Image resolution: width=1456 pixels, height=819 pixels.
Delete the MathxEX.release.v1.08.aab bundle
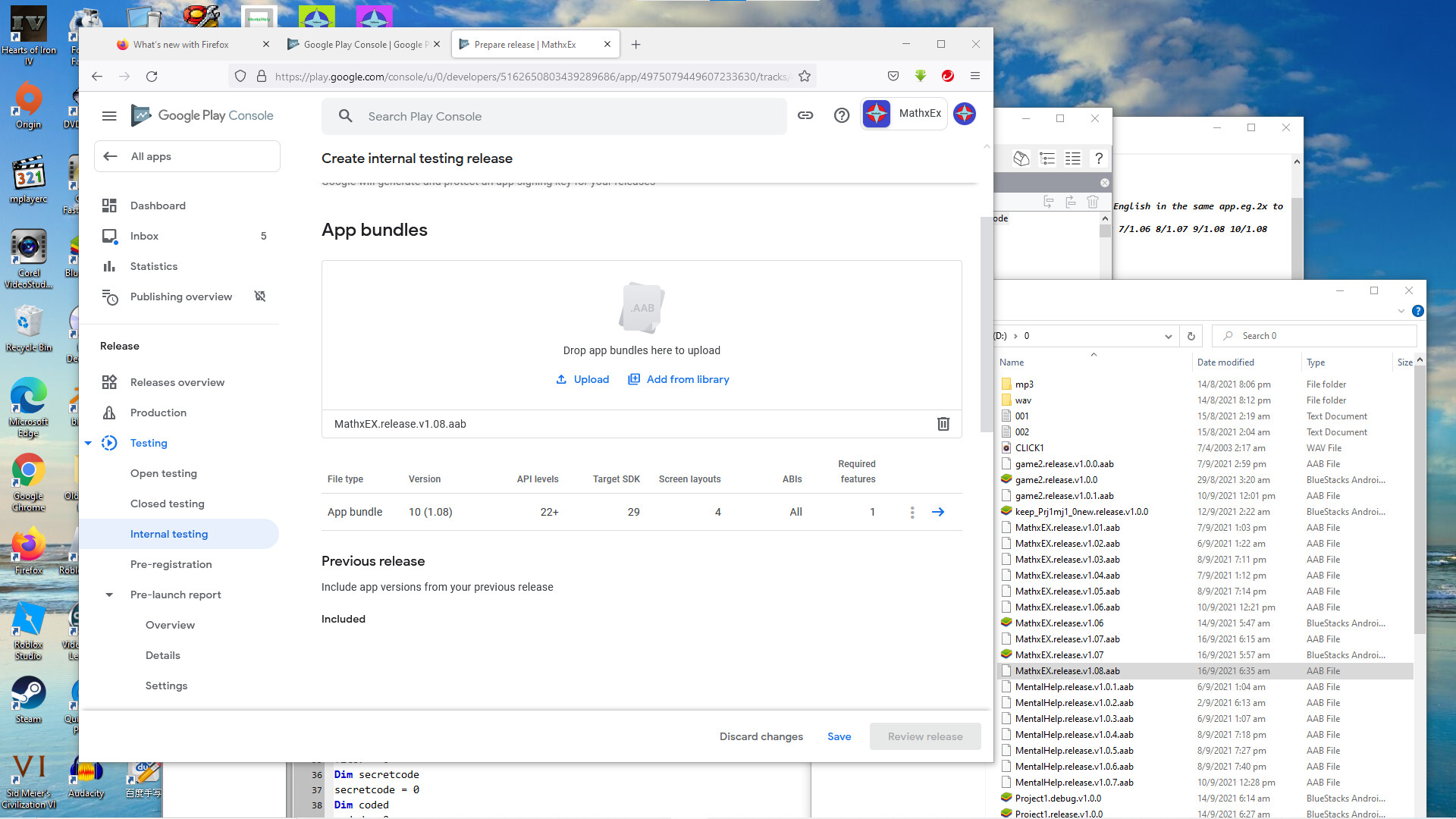pos(943,424)
